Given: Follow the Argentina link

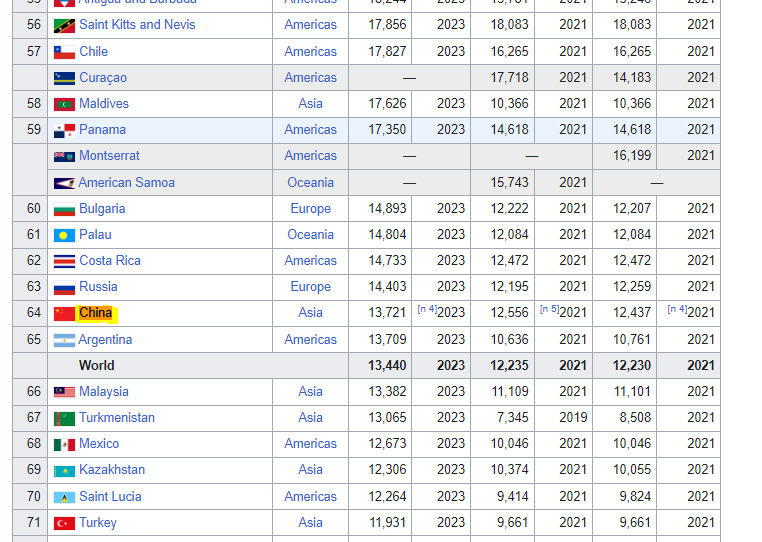Looking at the screenshot, I should 105,339.
